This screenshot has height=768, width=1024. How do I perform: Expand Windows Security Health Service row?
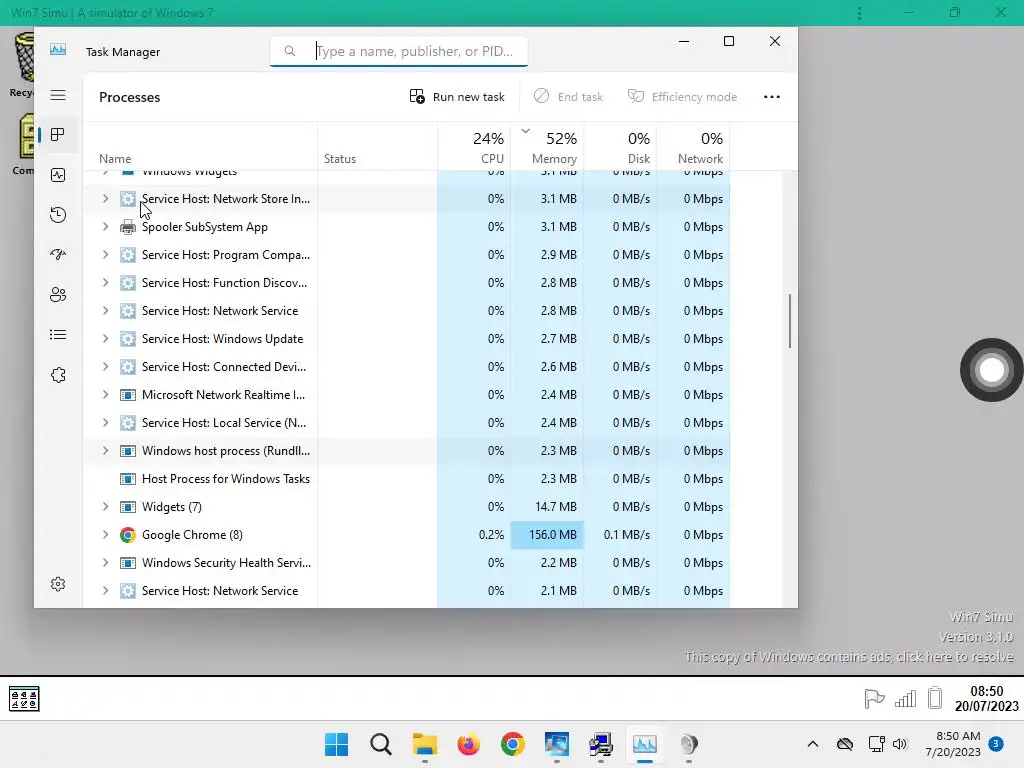pos(105,563)
